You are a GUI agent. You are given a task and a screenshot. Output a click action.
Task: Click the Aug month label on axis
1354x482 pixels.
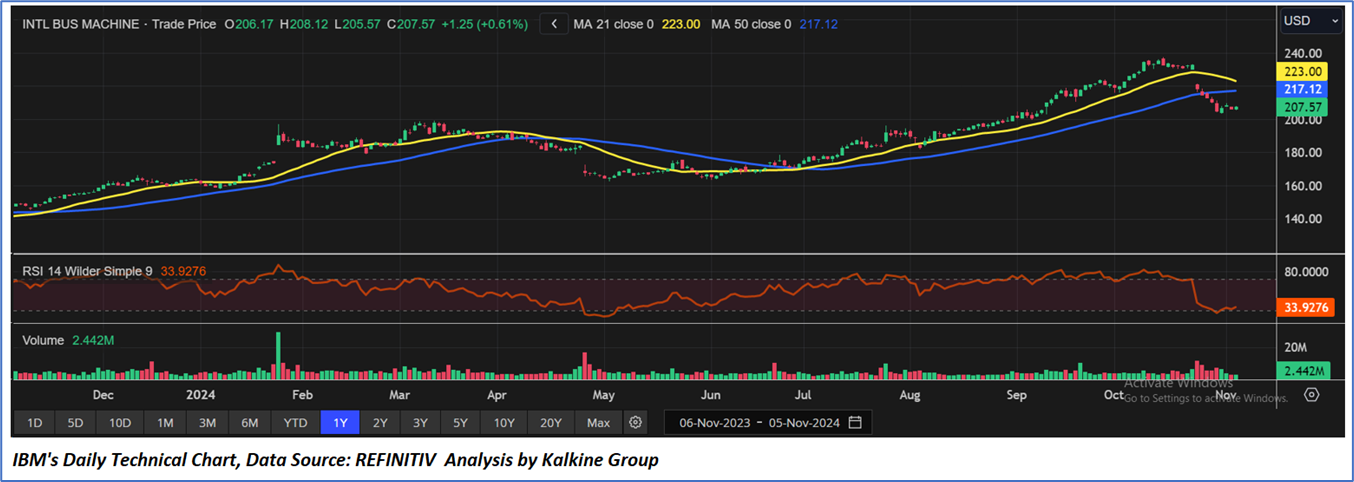tap(909, 395)
